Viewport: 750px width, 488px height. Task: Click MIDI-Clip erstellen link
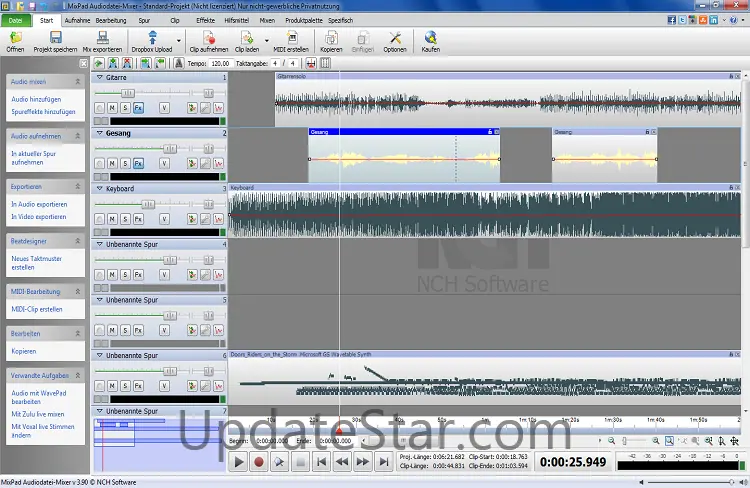pos(37,309)
